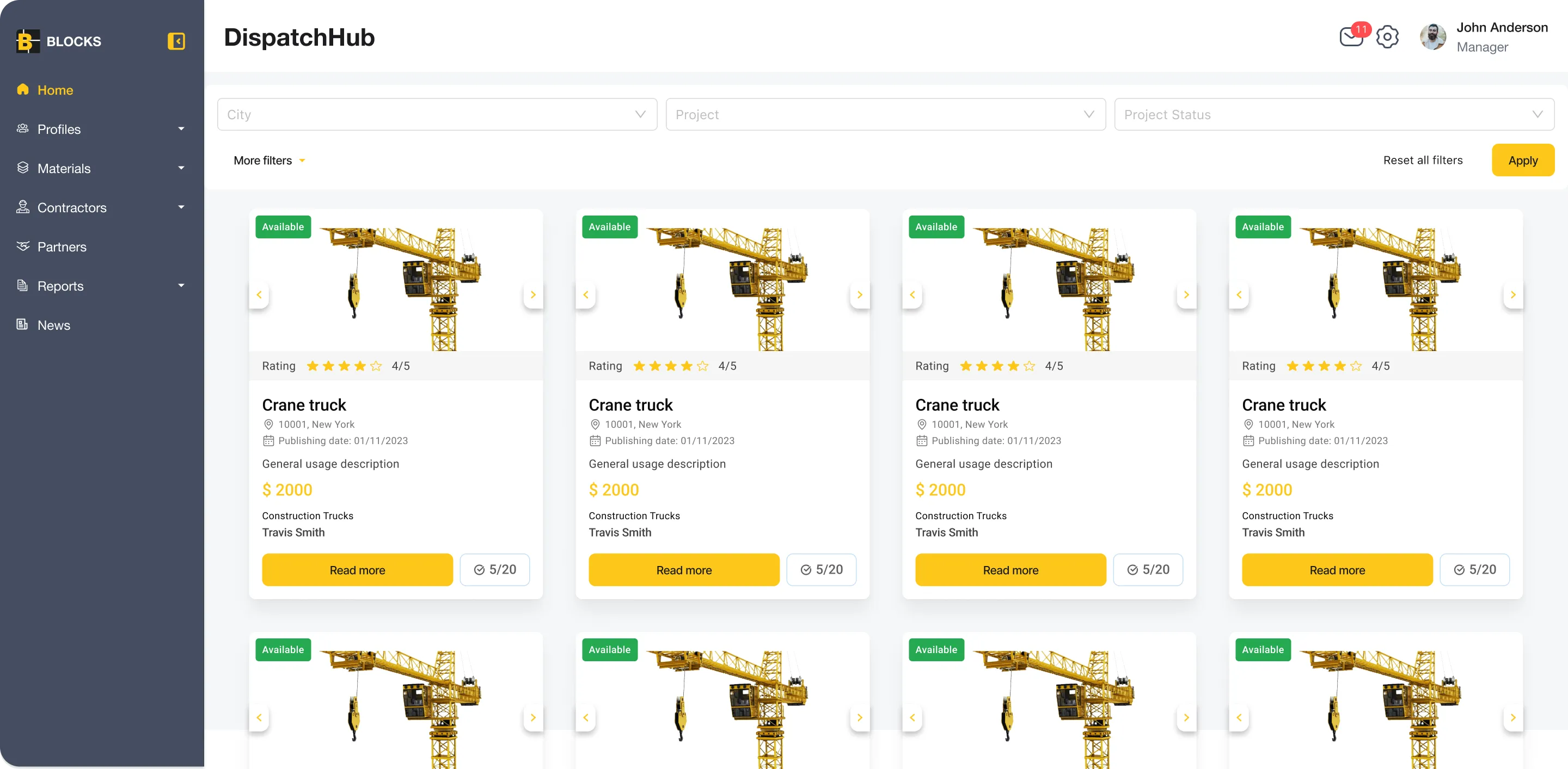Show previous image on second bottom-row card
The image size is (1568, 769).
[x=586, y=717]
